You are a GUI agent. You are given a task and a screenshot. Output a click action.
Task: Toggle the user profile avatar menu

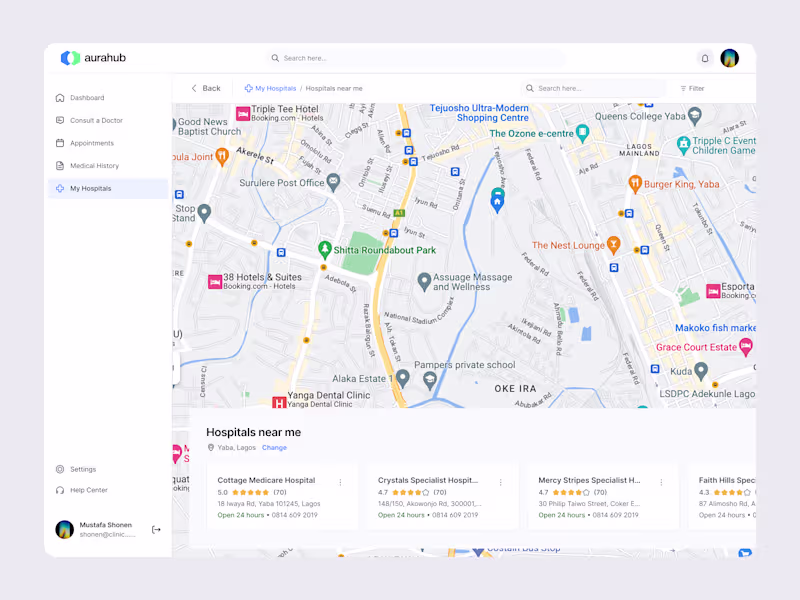(x=731, y=58)
